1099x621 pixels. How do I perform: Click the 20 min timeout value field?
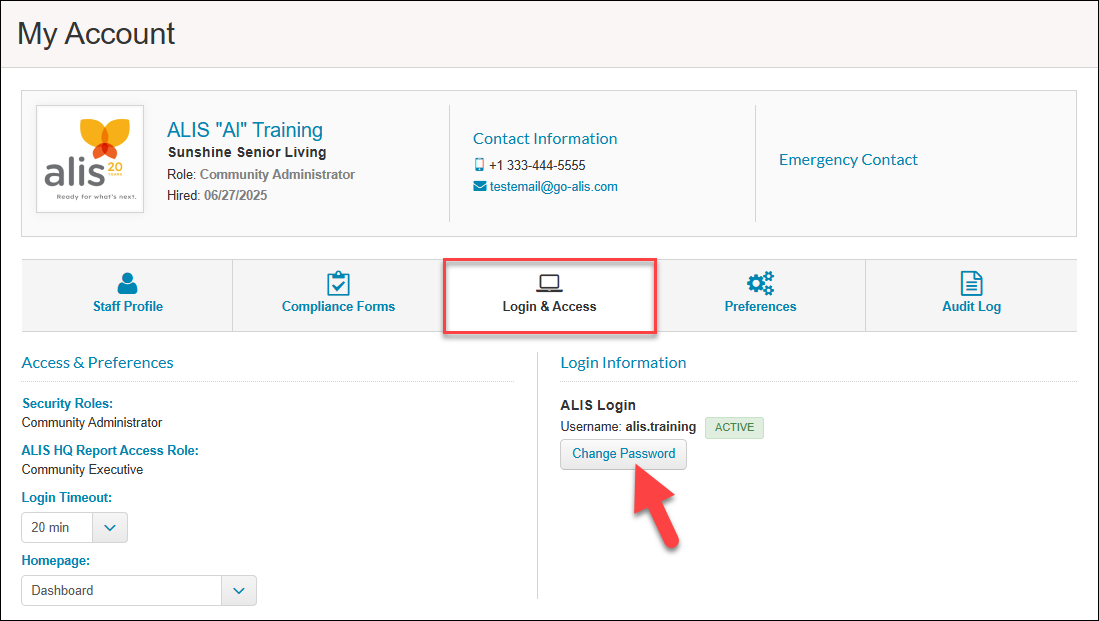click(57, 528)
